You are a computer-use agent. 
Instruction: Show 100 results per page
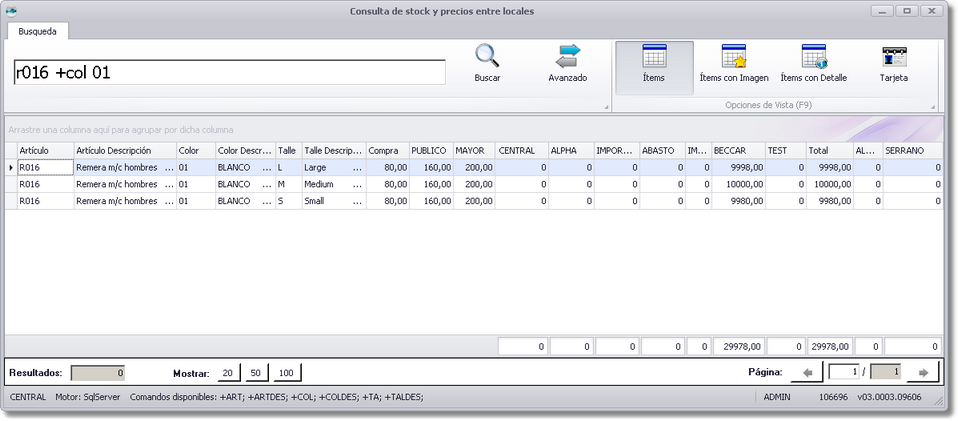287,373
